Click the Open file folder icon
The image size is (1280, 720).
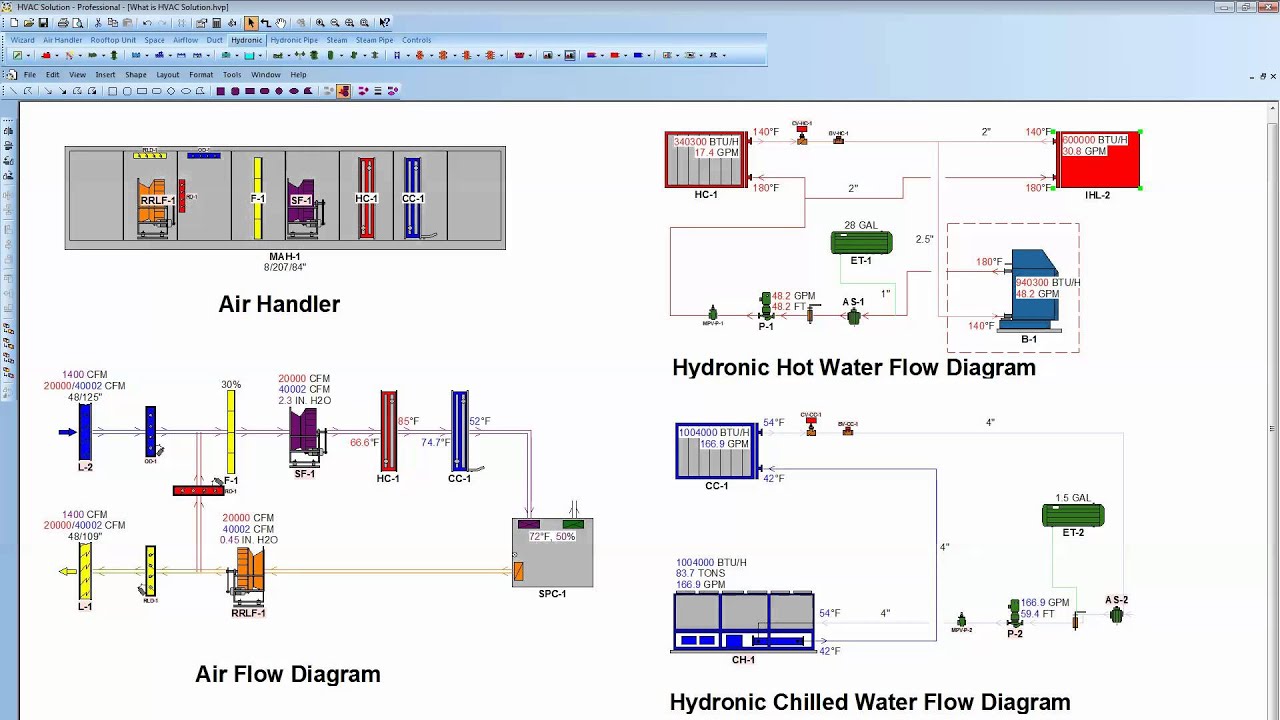click(29, 23)
